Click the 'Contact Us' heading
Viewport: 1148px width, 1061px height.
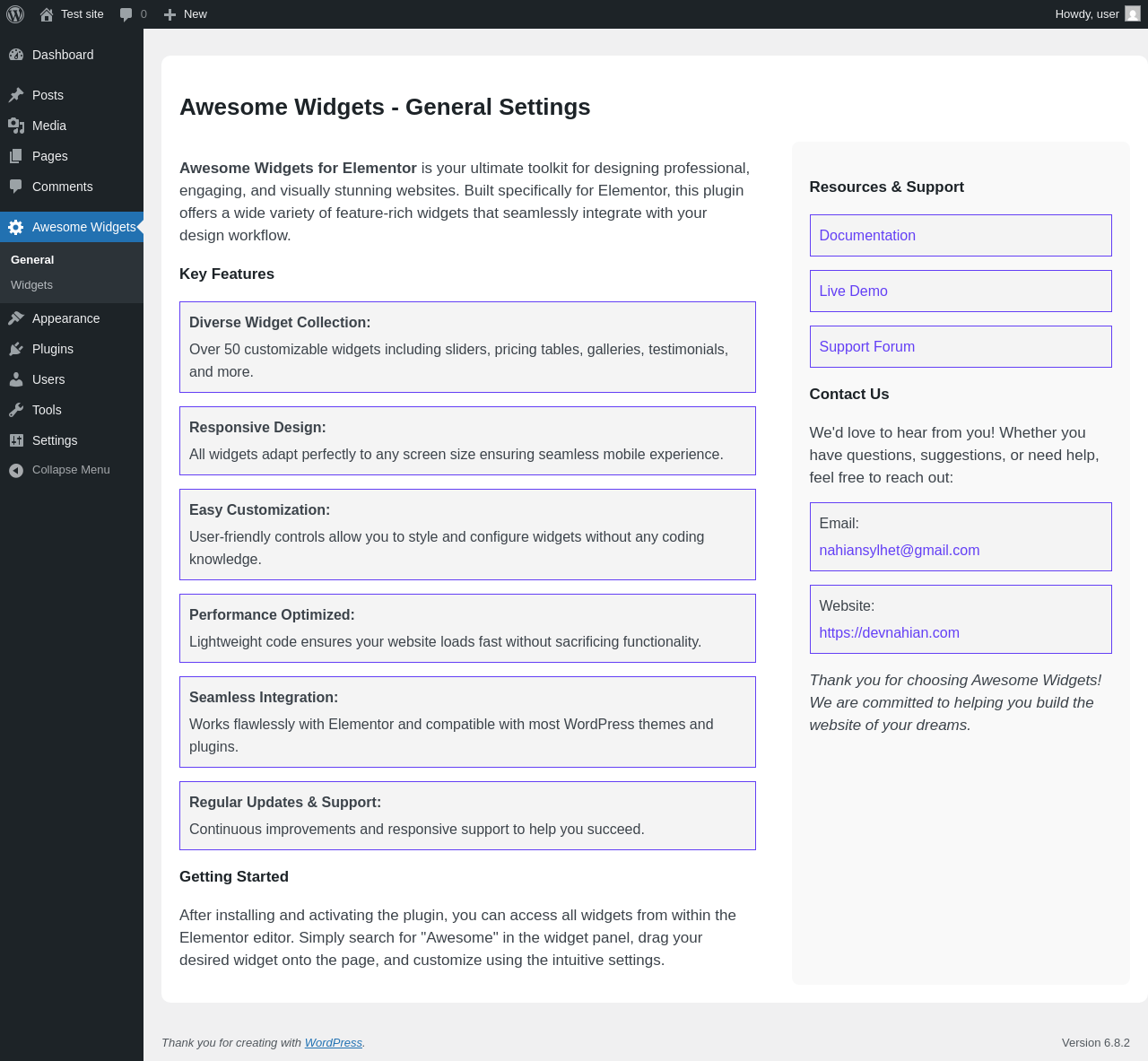[x=848, y=394]
